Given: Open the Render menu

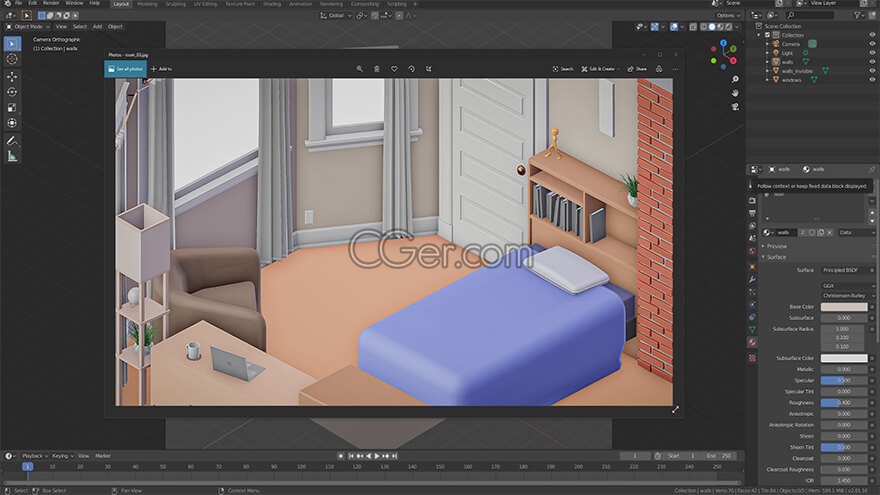Looking at the screenshot, I should click(x=51, y=3).
